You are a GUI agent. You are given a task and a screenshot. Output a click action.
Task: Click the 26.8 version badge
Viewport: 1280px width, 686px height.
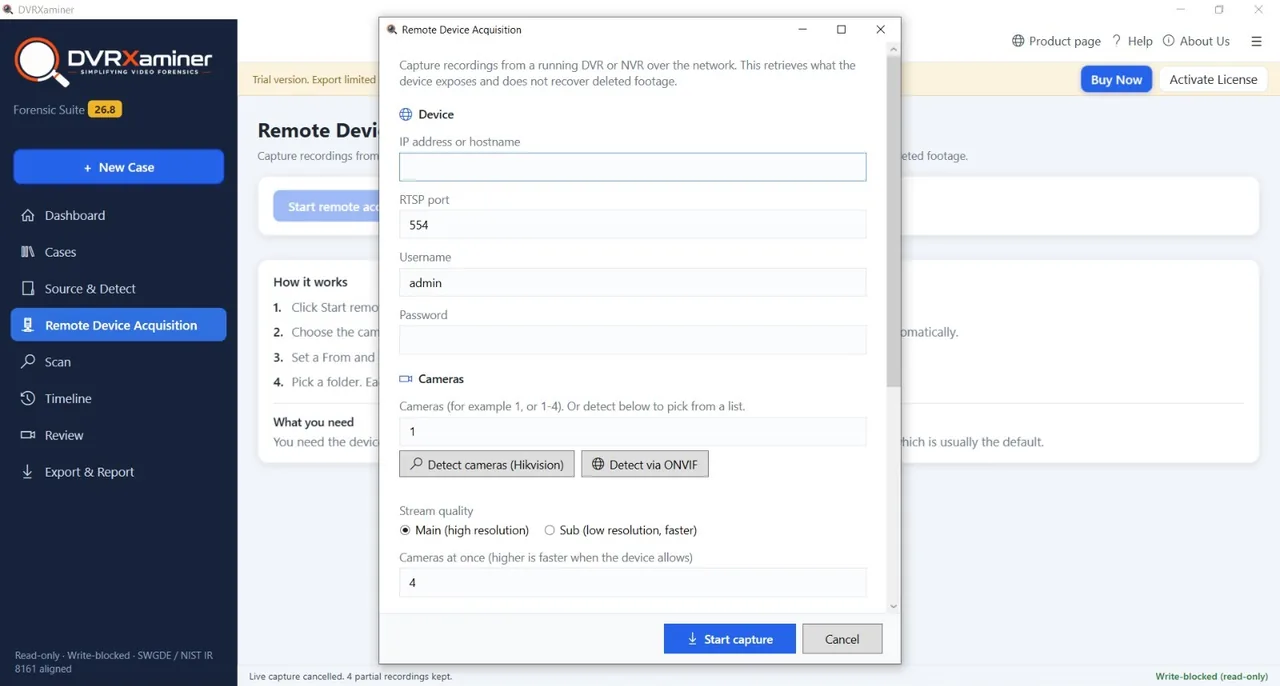(105, 109)
